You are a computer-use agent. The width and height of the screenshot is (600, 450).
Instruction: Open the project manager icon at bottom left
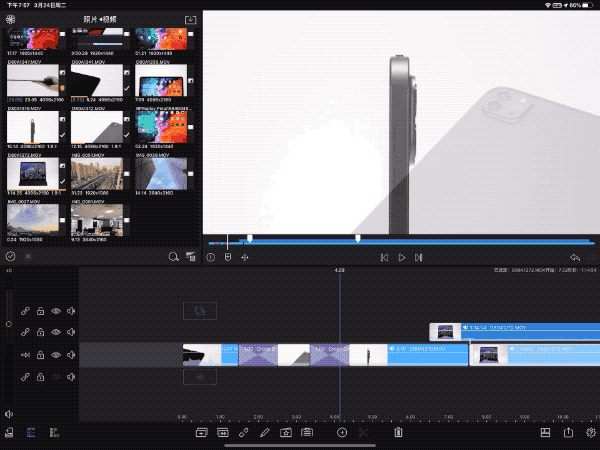pyautogui.click(x=9, y=432)
